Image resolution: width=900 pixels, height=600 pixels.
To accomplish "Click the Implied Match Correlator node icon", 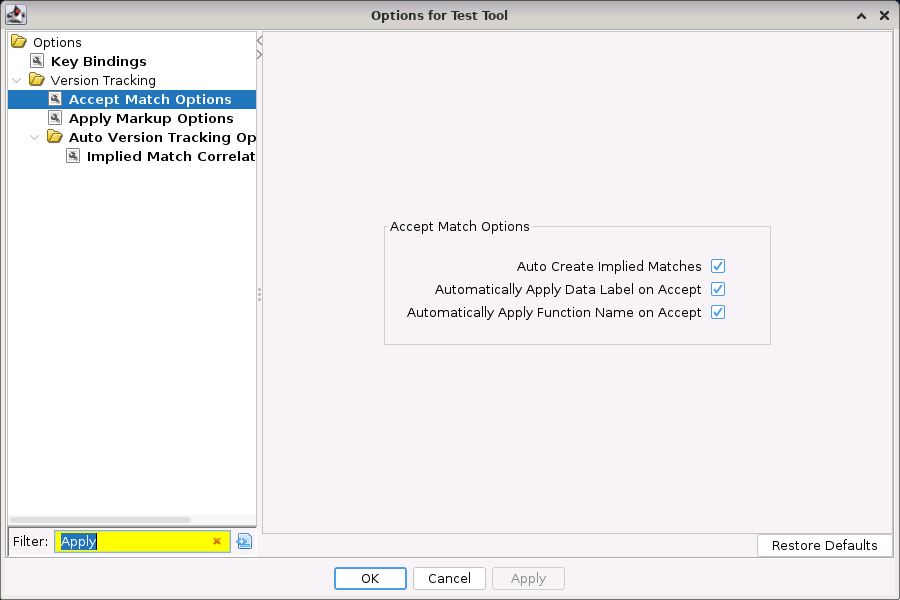I will [73, 156].
